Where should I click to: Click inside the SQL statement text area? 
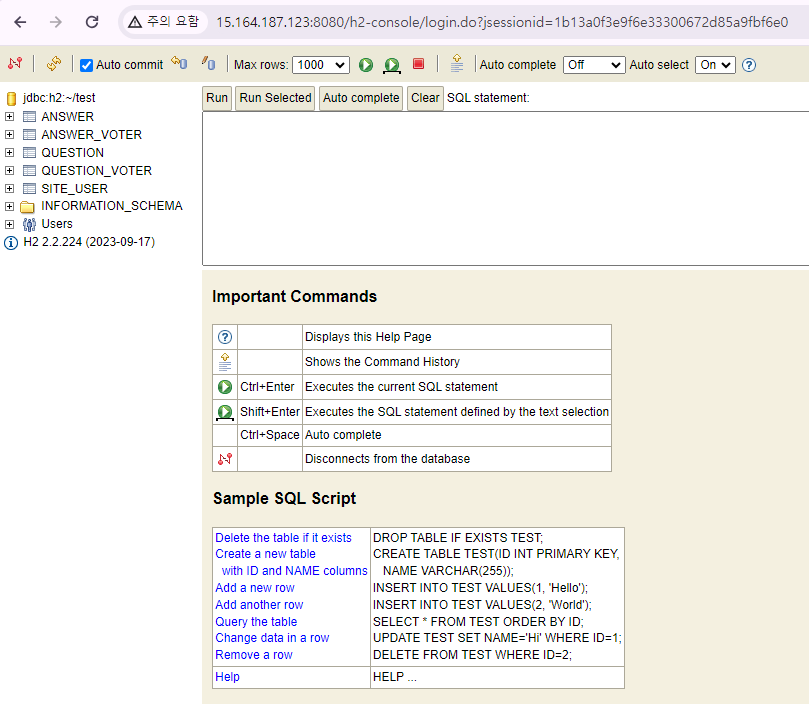click(x=506, y=189)
